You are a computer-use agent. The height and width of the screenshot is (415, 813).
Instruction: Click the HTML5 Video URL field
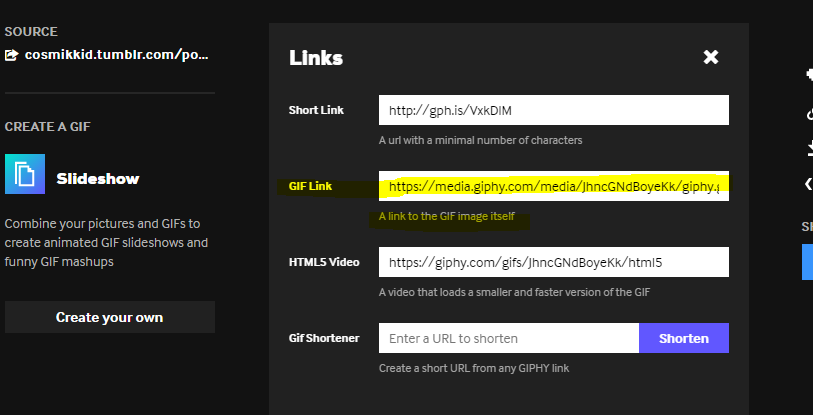point(554,262)
